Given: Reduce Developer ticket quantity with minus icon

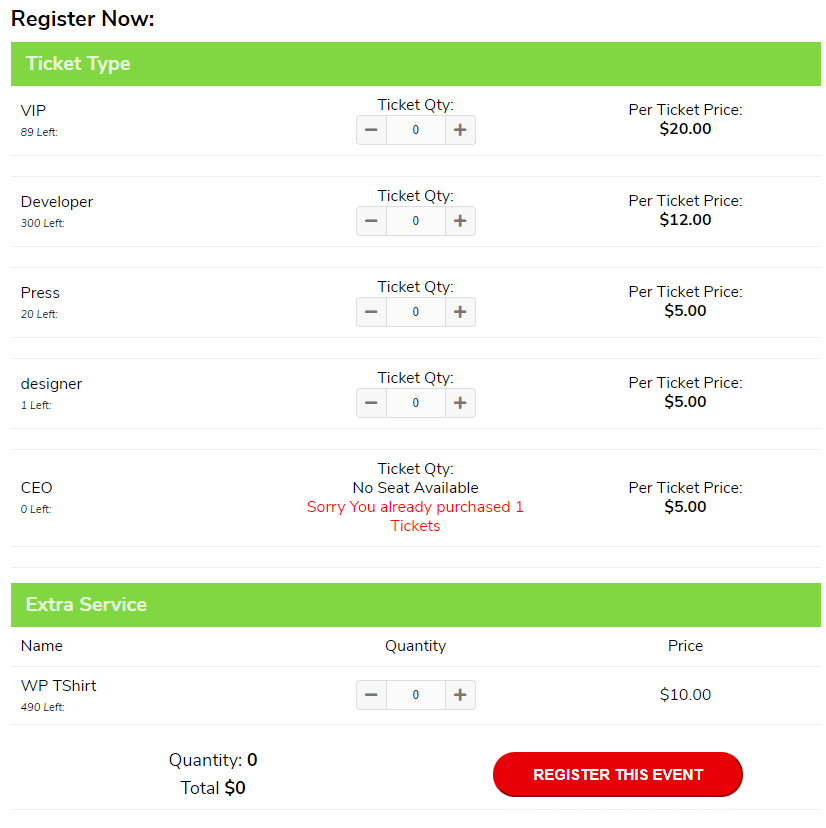Looking at the screenshot, I should [371, 221].
